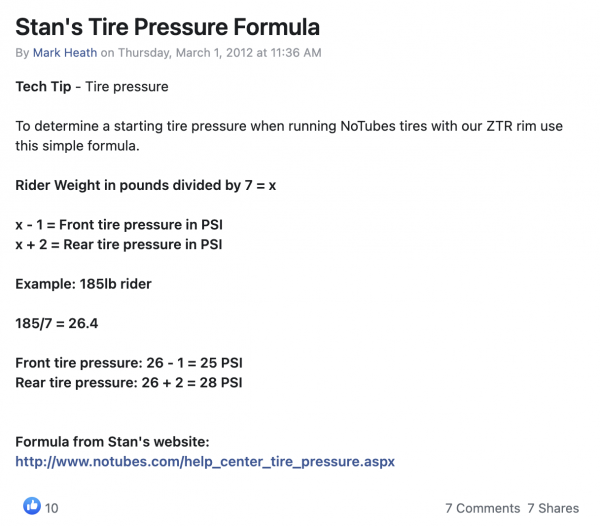The image size is (600, 526).
Task: Open the like count showing 10
Action: click(52, 508)
